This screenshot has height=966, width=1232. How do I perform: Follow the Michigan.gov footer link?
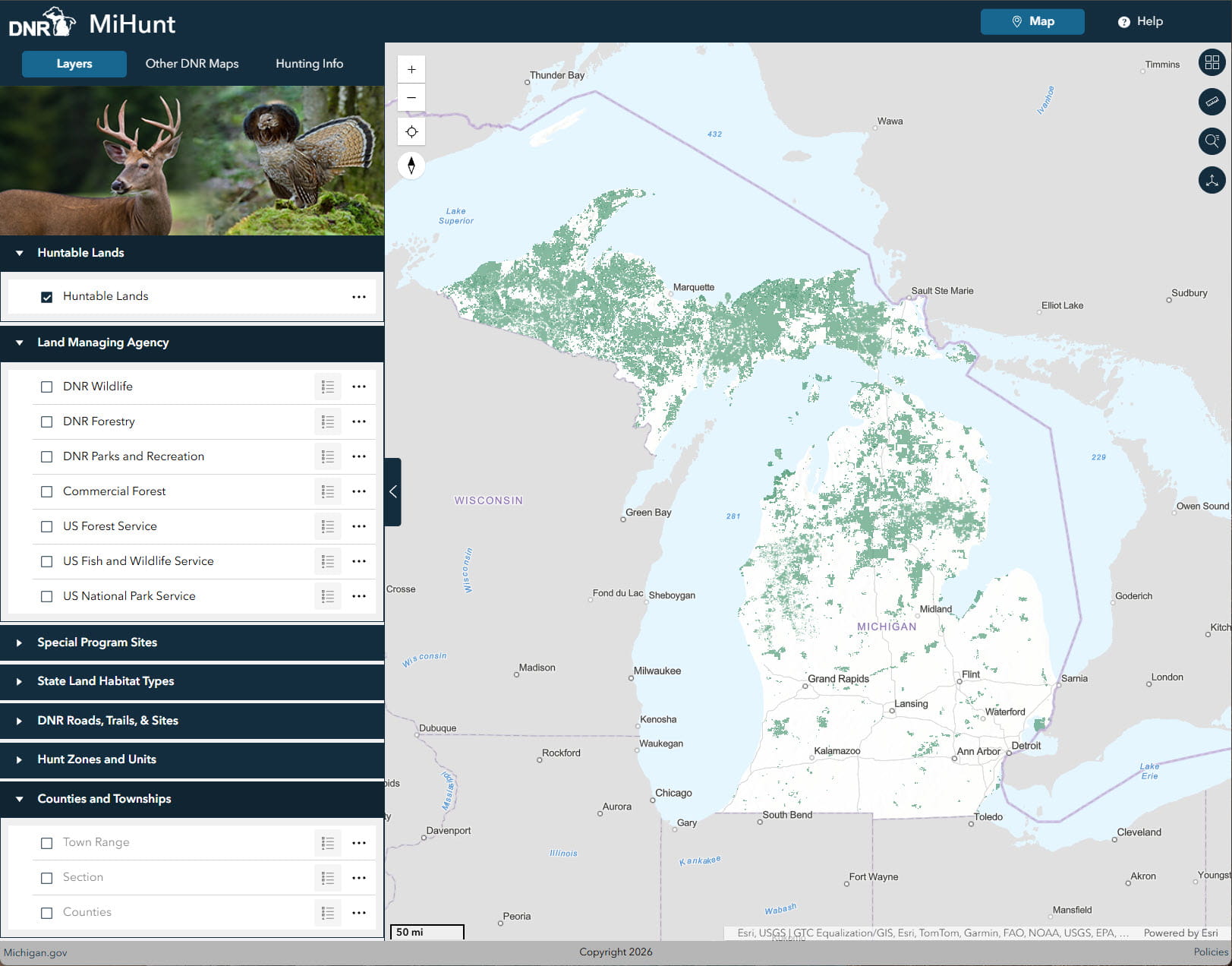coord(35,952)
